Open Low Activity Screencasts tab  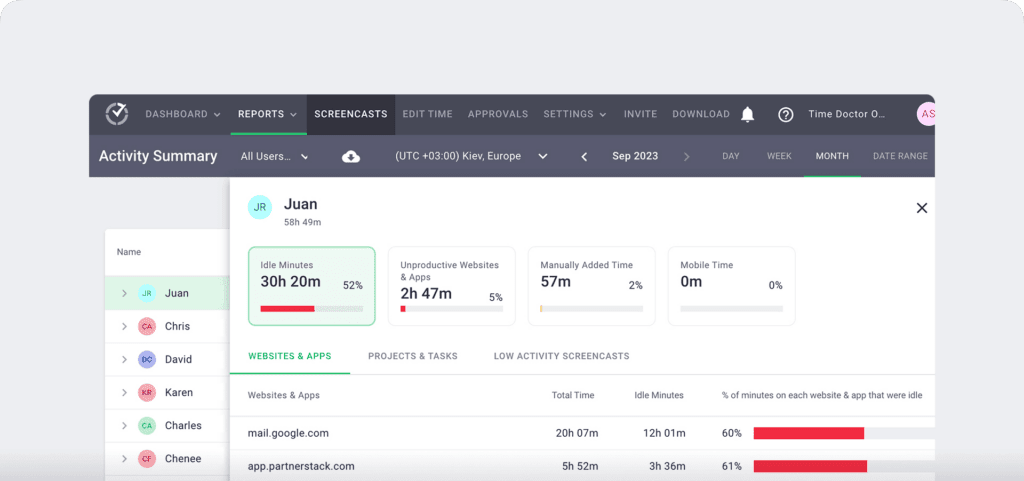(x=561, y=356)
